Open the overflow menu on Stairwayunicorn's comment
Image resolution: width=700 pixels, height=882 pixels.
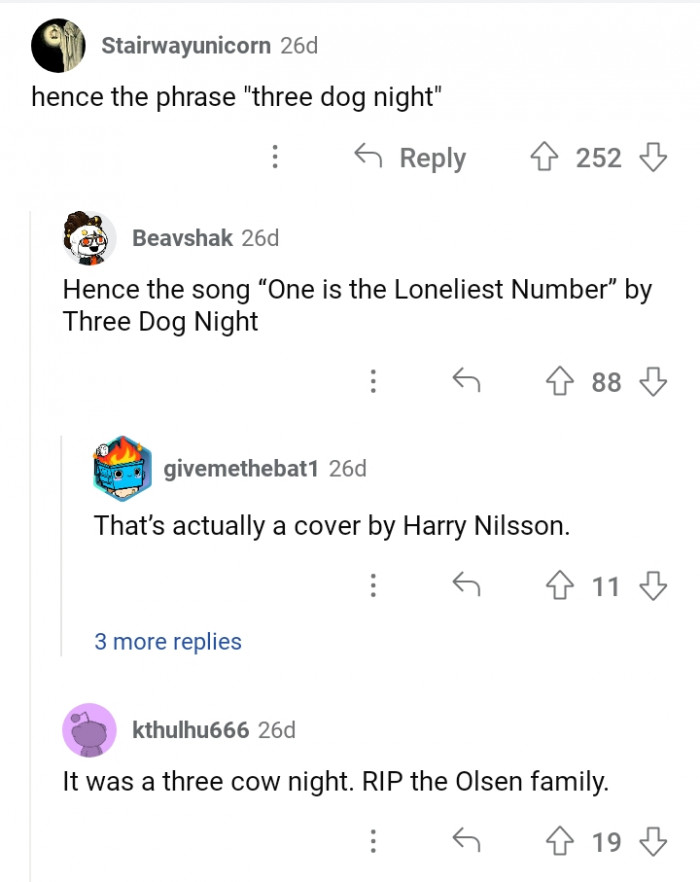click(x=275, y=158)
